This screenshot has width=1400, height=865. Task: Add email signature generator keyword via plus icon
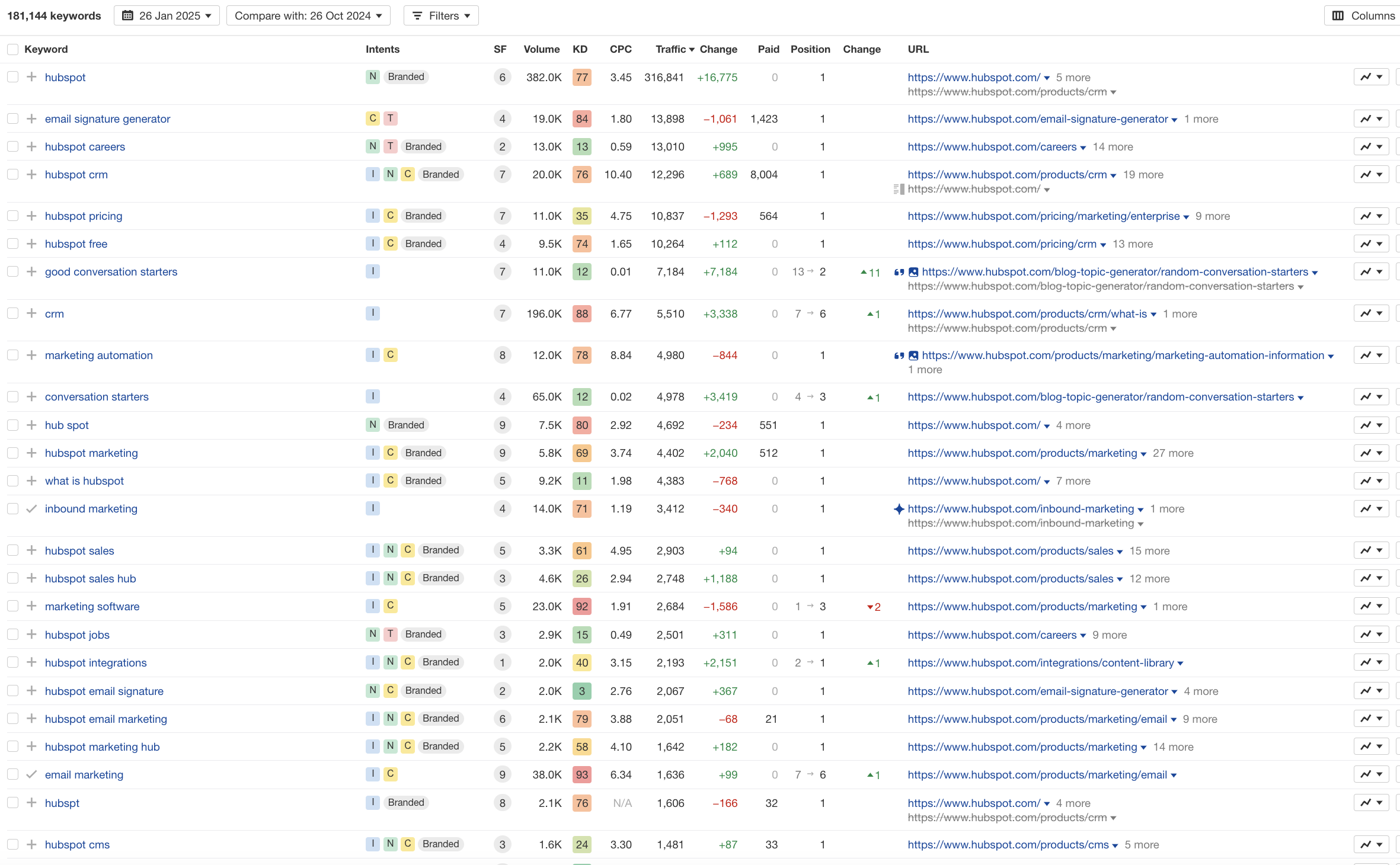pyautogui.click(x=32, y=118)
